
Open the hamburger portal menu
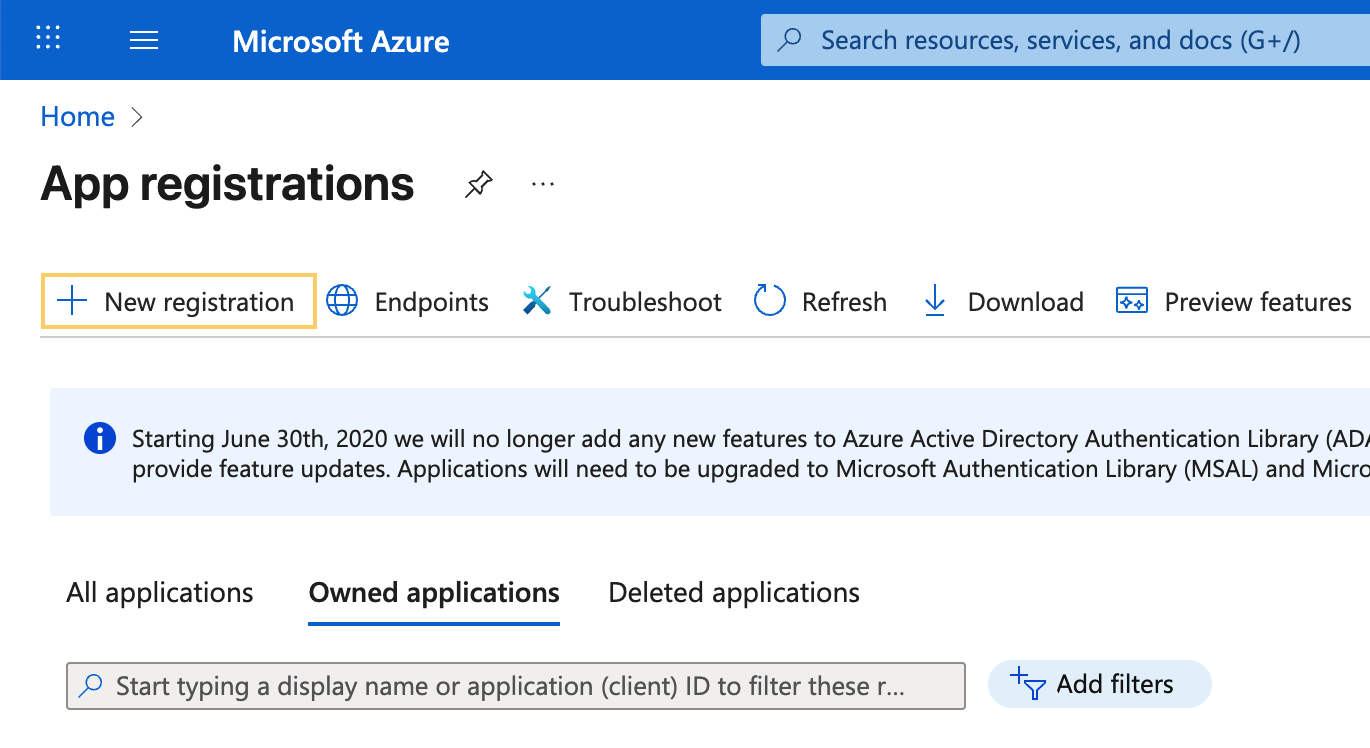click(144, 40)
